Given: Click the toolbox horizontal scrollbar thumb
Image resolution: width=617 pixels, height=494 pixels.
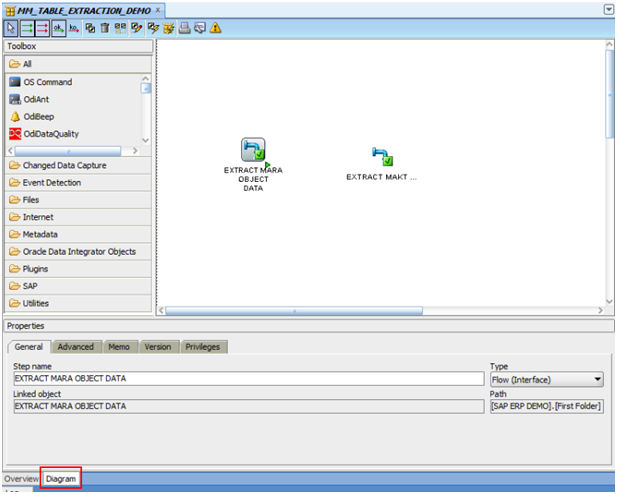Looking at the screenshot, I should [x=68, y=151].
